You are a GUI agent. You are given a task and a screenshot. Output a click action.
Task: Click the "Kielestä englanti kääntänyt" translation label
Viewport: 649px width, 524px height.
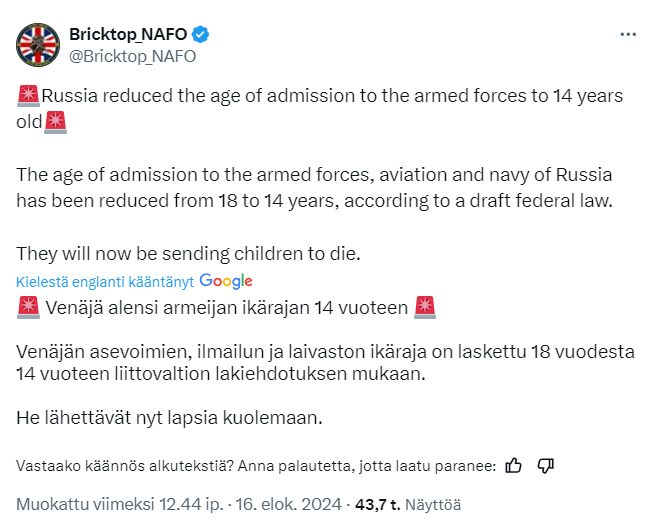coord(105,281)
